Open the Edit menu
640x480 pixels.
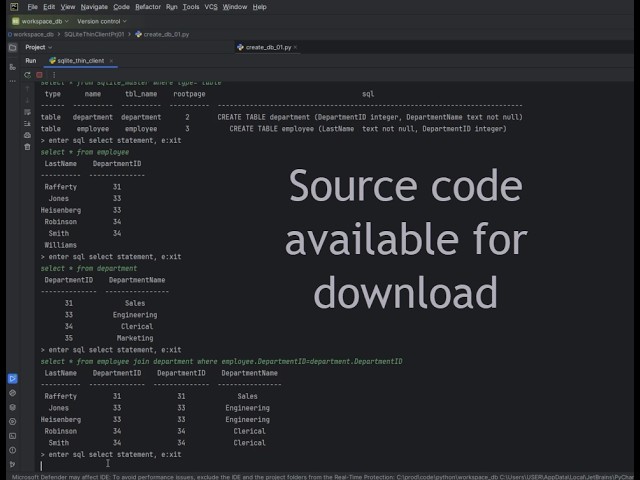point(49,7)
